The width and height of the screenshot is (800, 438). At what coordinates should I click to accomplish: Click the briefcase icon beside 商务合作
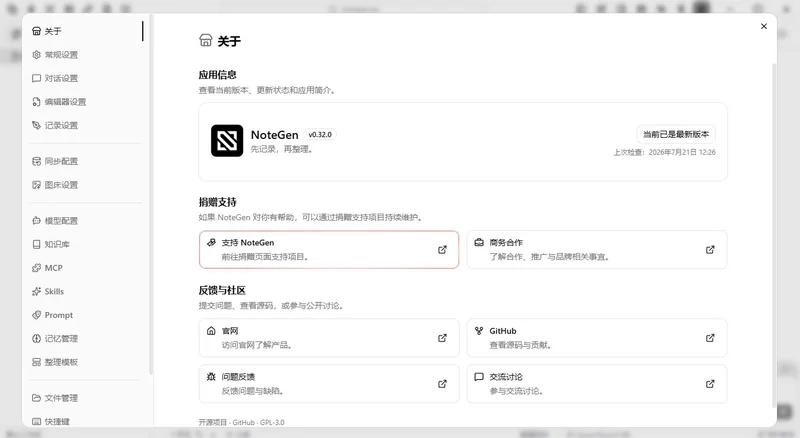(479, 242)
